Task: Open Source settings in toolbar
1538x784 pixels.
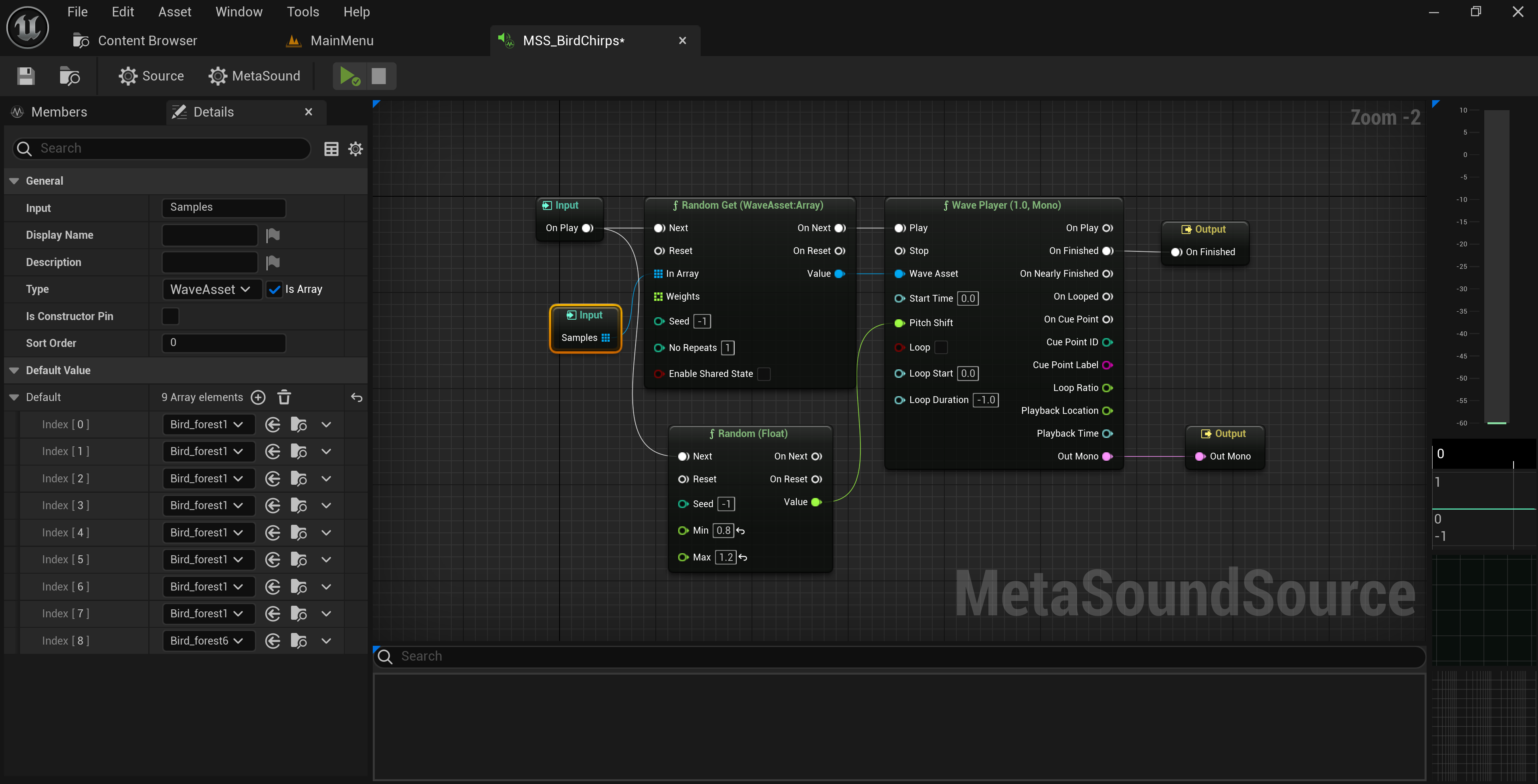Action: pyautogui.click(x=151, y=76)
